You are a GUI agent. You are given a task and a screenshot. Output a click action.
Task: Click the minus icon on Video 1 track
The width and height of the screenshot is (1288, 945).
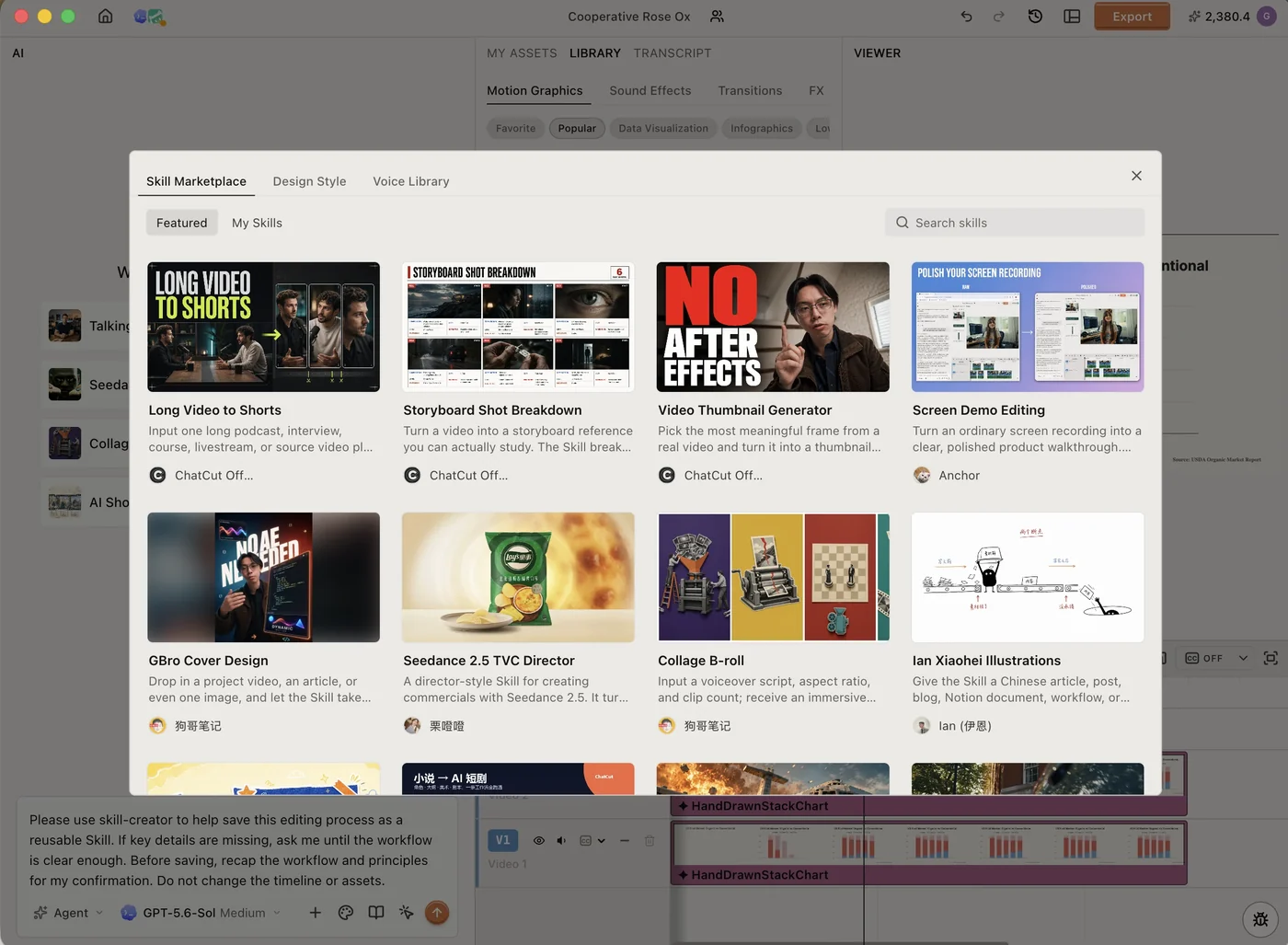coord(624,841)
